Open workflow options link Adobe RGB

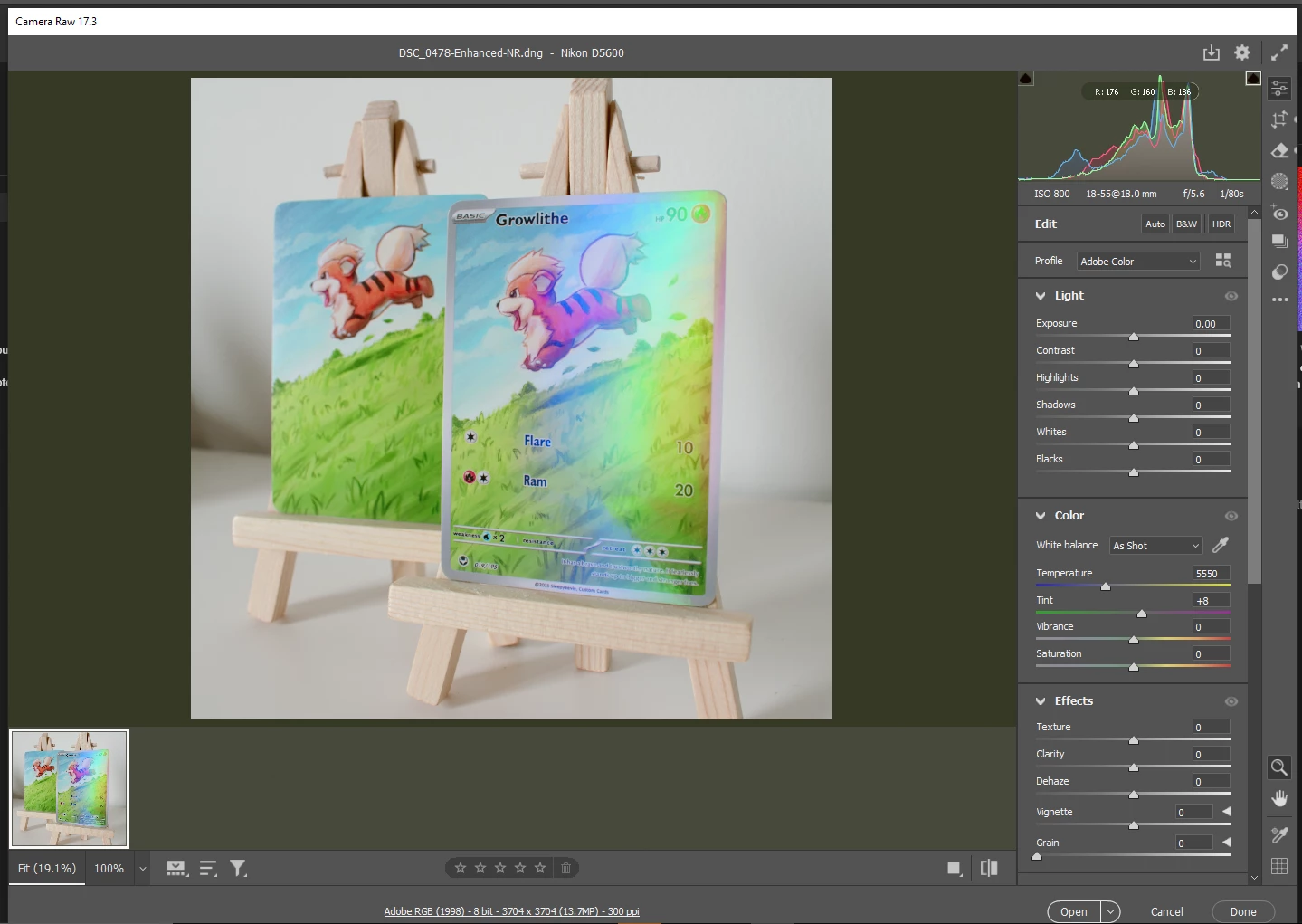(x=511, y=911)
